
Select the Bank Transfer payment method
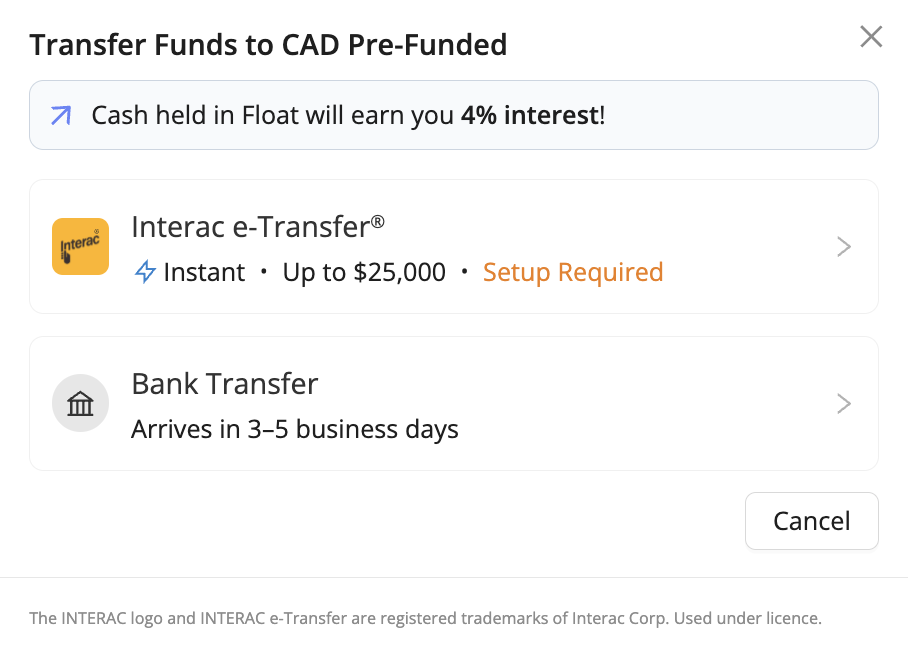click(x=454, y=403)
